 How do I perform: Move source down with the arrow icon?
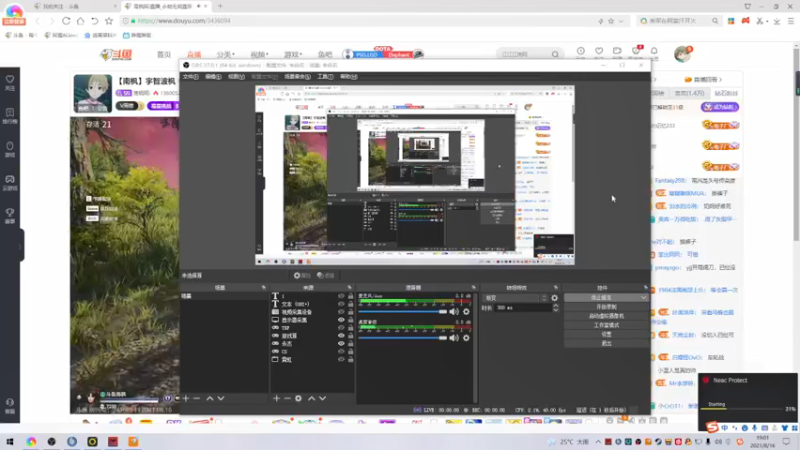[x=322, y=398]
